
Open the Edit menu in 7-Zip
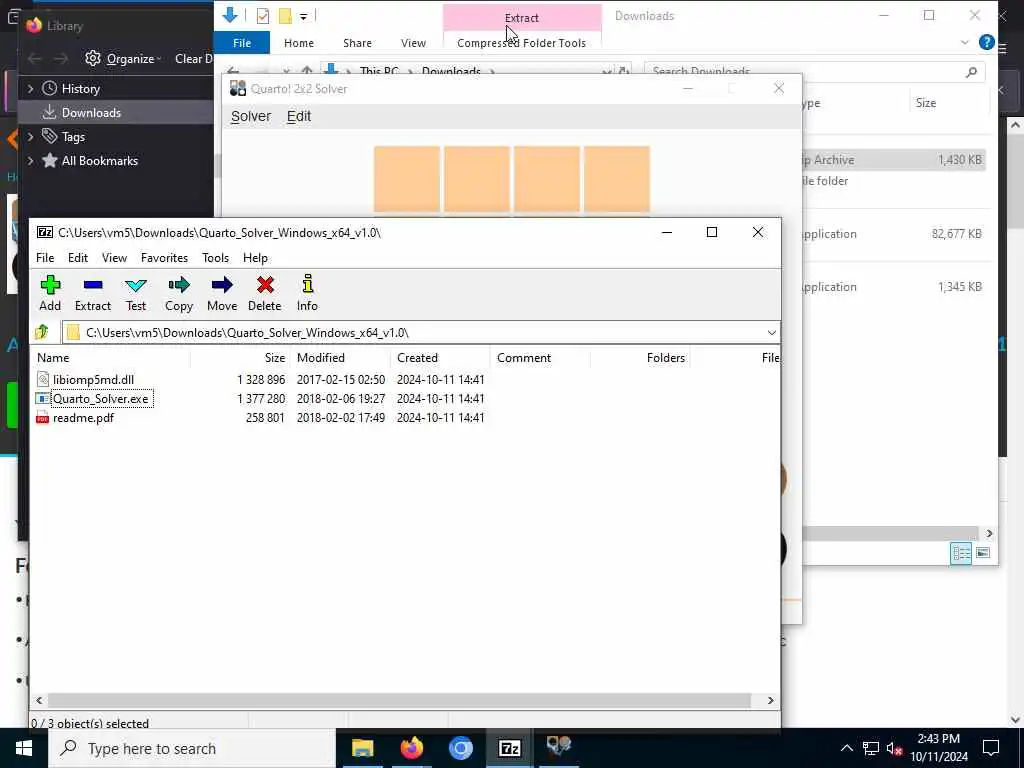pyautogui.click(x=78, y=258)
